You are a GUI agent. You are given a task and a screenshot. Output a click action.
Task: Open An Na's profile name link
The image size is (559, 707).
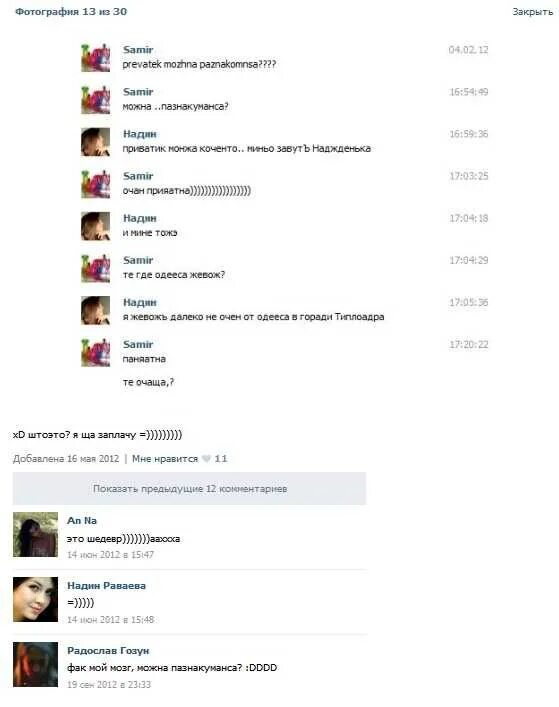click(x=82, y=521)
